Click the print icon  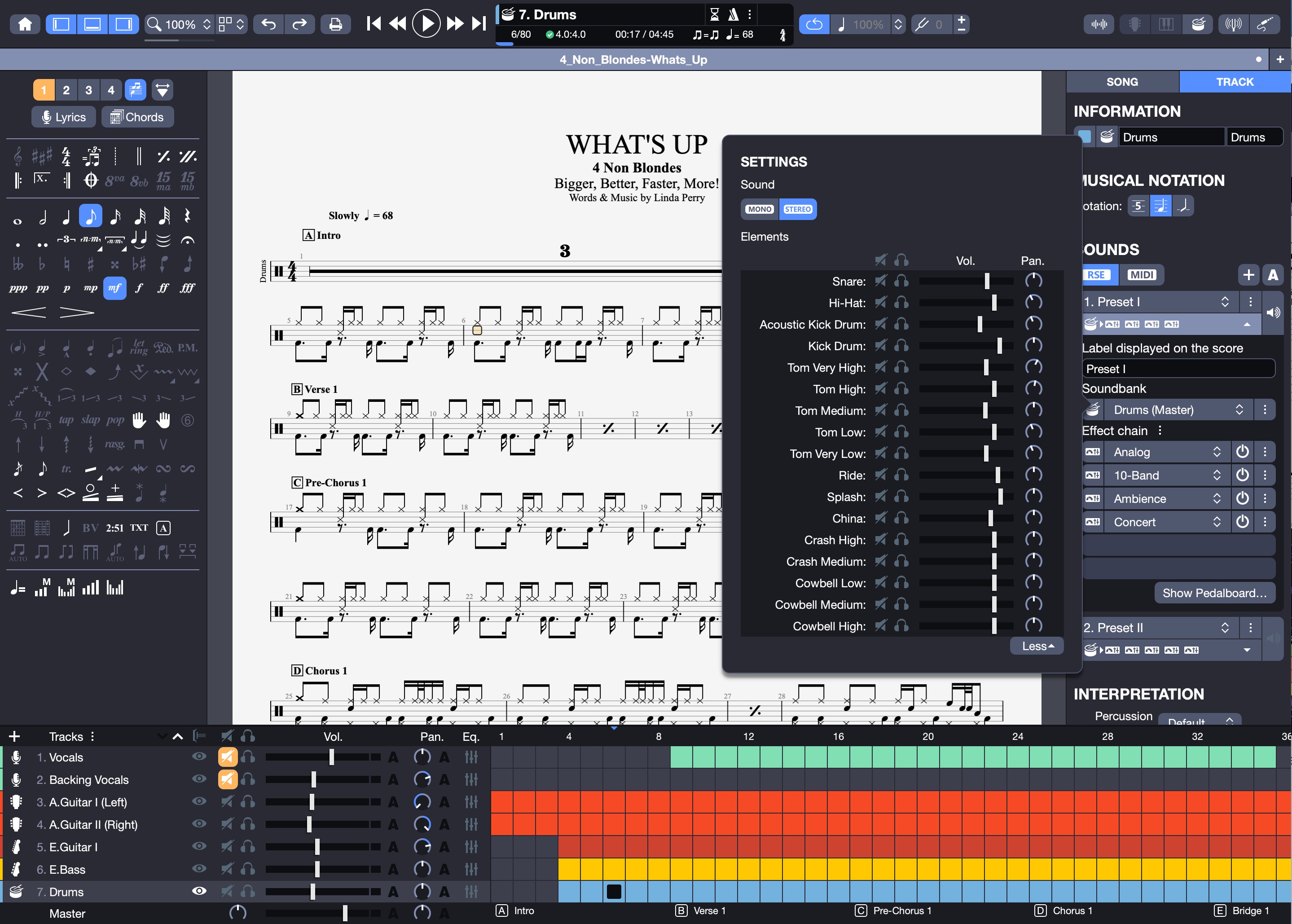(336, 24)
